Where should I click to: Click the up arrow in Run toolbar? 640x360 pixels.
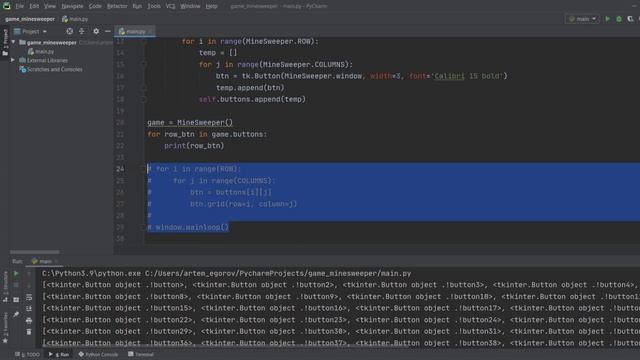click(x=29, y=273)
